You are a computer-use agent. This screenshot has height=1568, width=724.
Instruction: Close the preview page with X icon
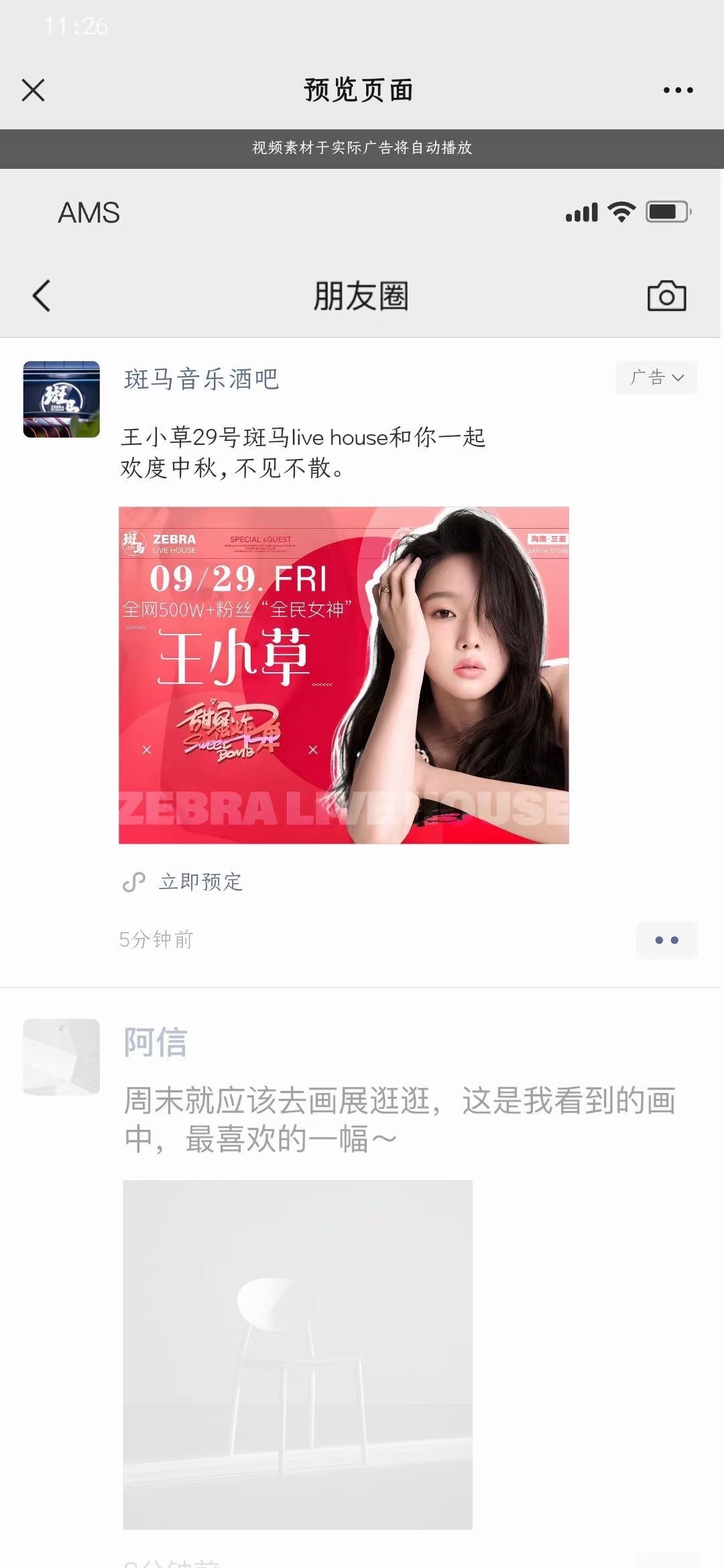[x=33, y=90]
